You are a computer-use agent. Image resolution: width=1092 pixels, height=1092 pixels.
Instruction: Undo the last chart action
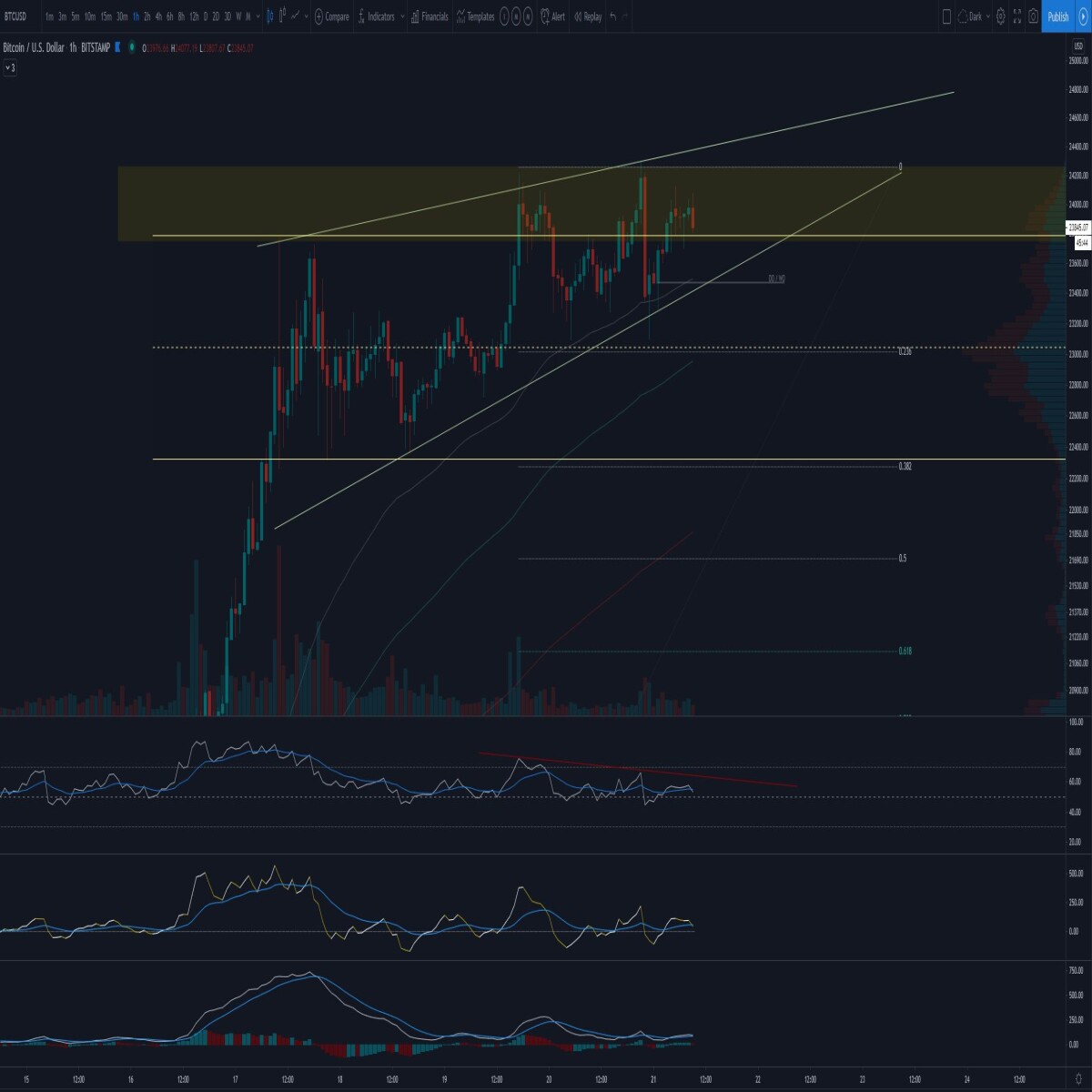coord(613,16)
